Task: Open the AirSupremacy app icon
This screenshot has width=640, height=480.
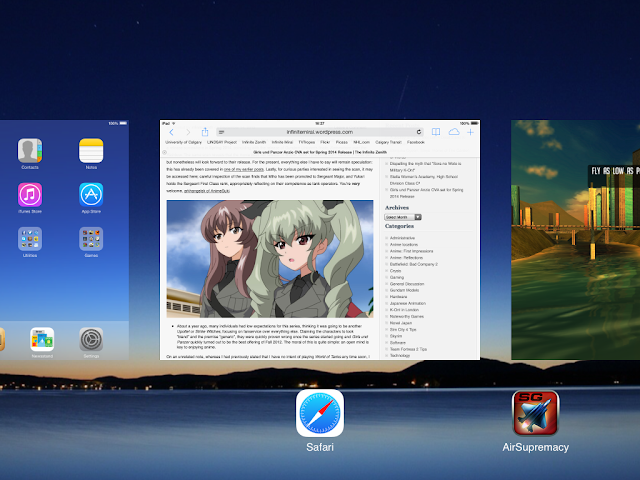Action: pos(536,413)
